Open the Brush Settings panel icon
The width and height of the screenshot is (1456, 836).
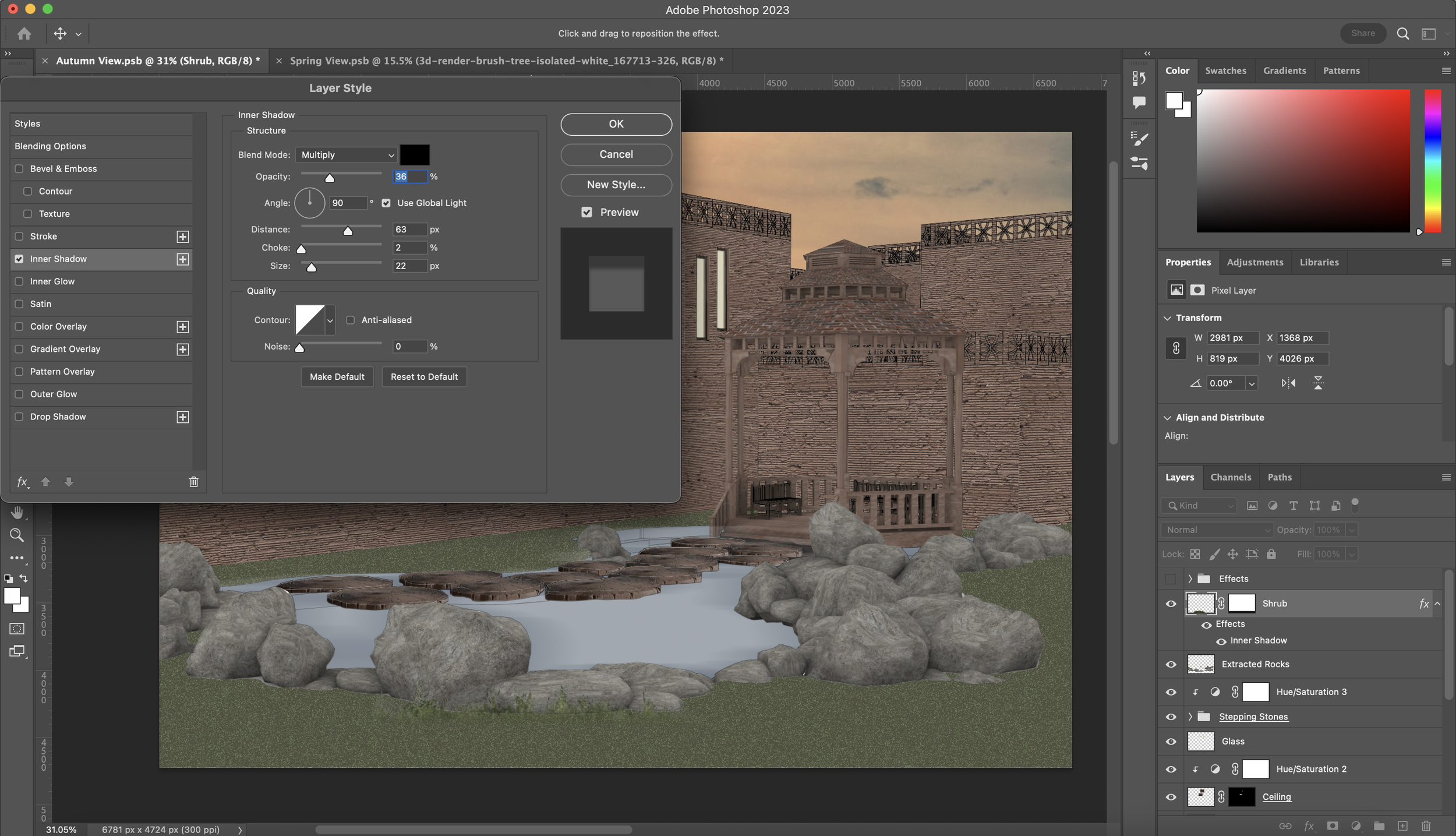click(1139, 139)
